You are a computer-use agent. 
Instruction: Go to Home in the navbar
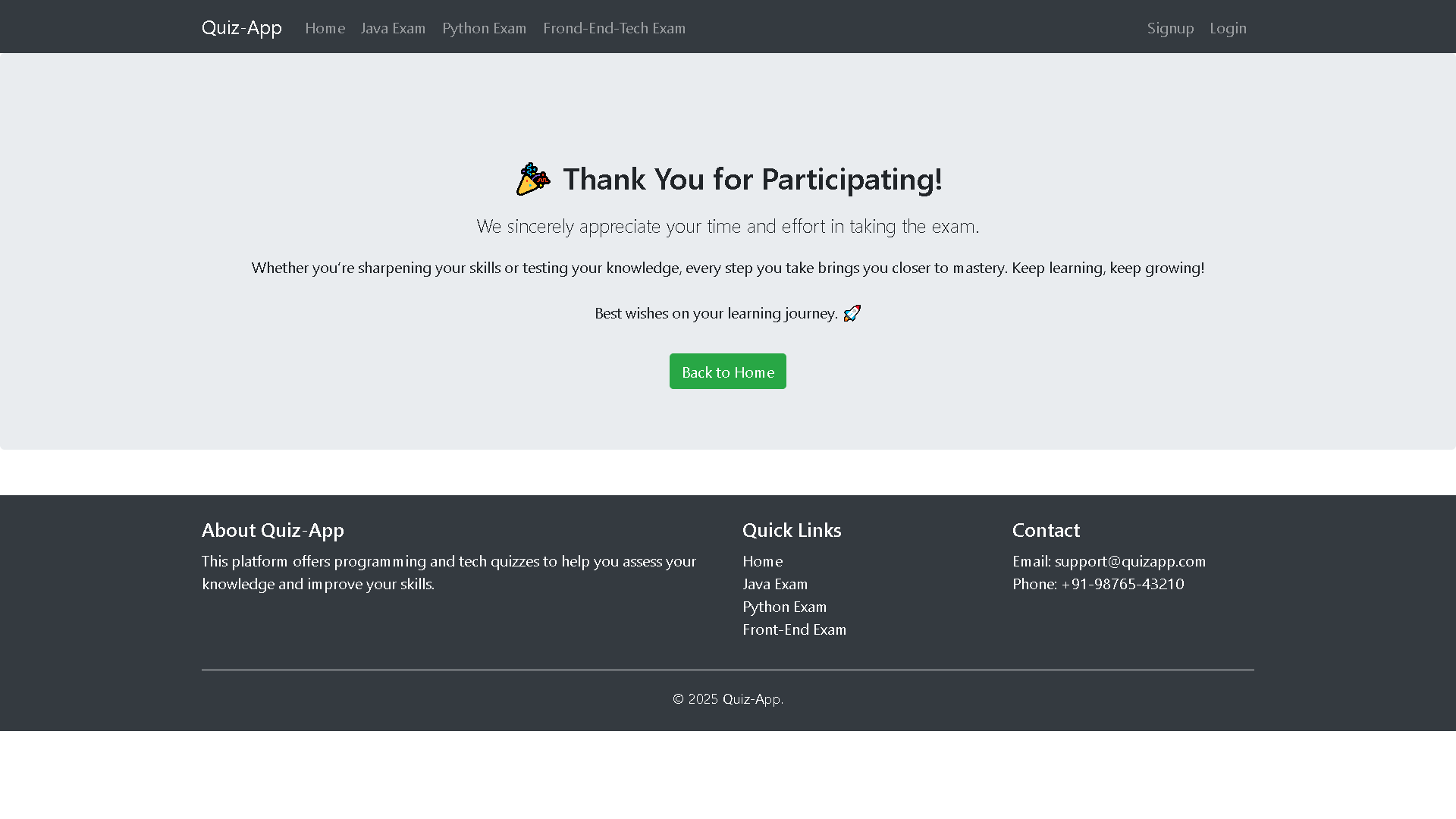click(325, 28)
